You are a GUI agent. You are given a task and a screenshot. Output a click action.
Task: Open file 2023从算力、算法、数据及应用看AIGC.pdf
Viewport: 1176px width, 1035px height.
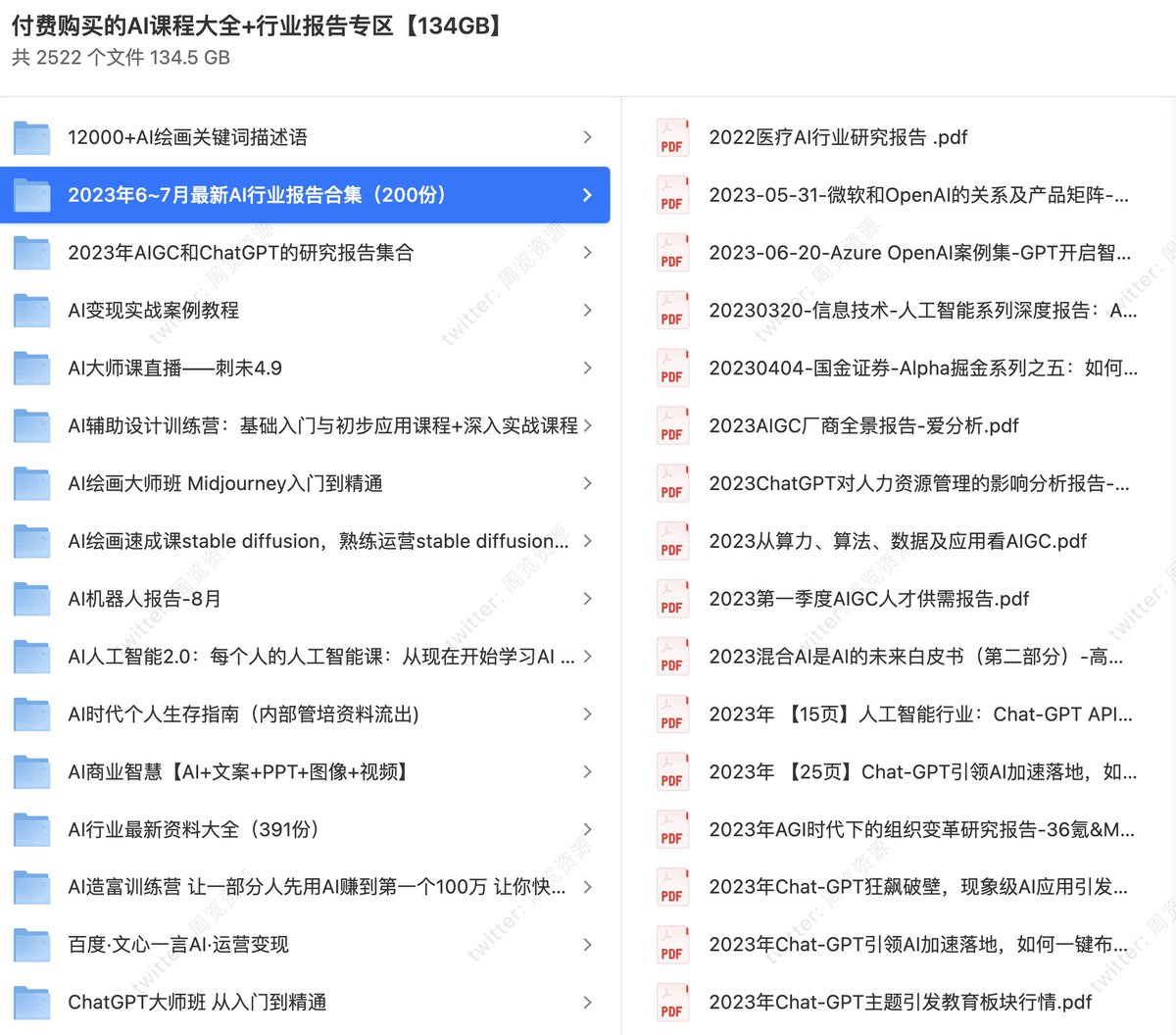(900, 541)
